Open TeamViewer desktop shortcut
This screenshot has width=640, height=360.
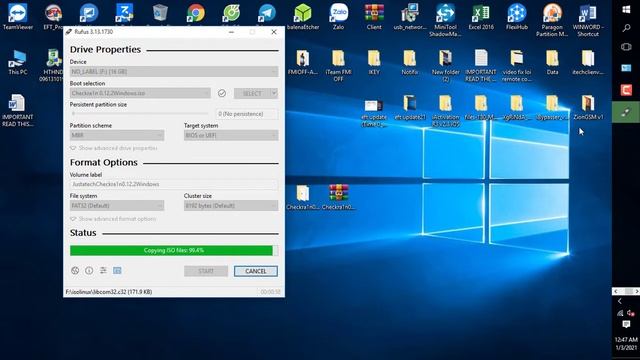pos(18,17)
